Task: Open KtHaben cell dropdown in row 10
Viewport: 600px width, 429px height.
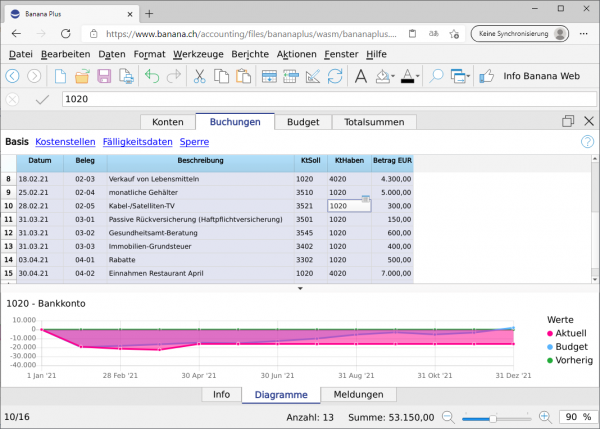Action: click(x=365, y=199)
